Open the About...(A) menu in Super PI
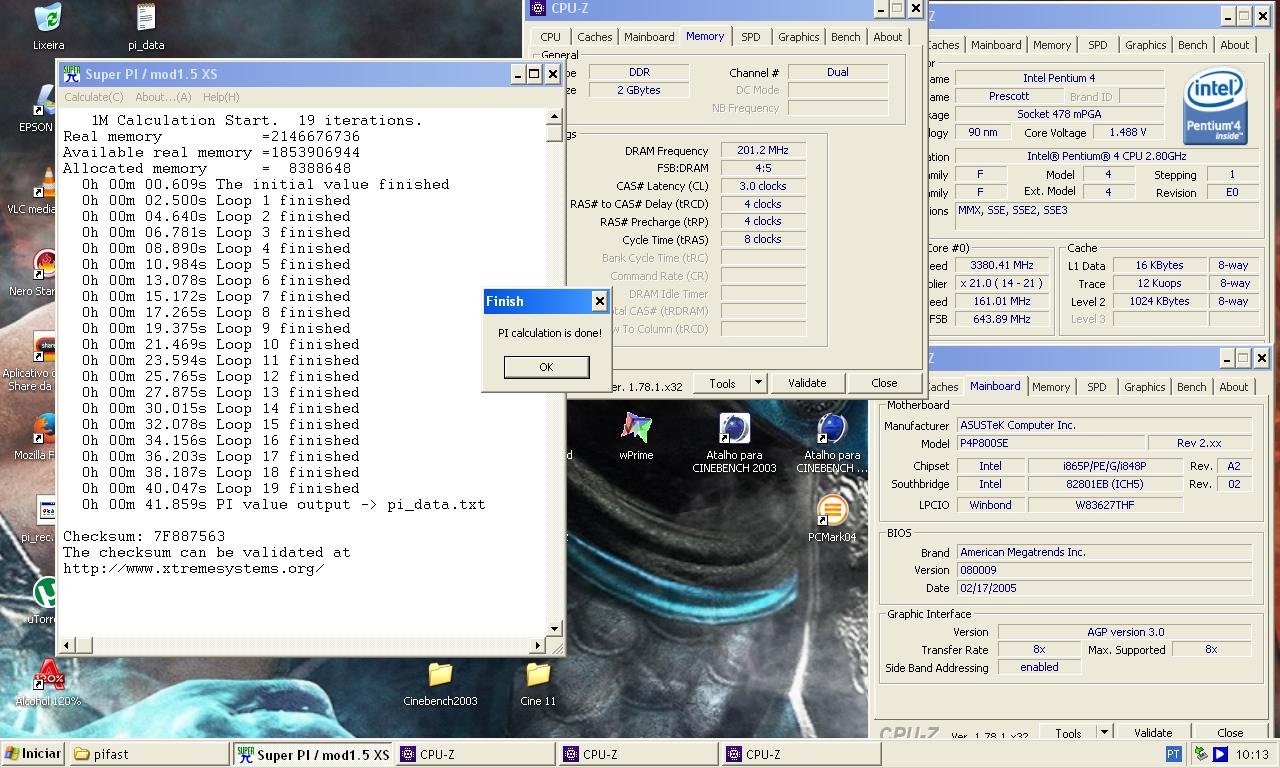The width and height of the screenshot is (1280, 768). click(x=163, y=97)
